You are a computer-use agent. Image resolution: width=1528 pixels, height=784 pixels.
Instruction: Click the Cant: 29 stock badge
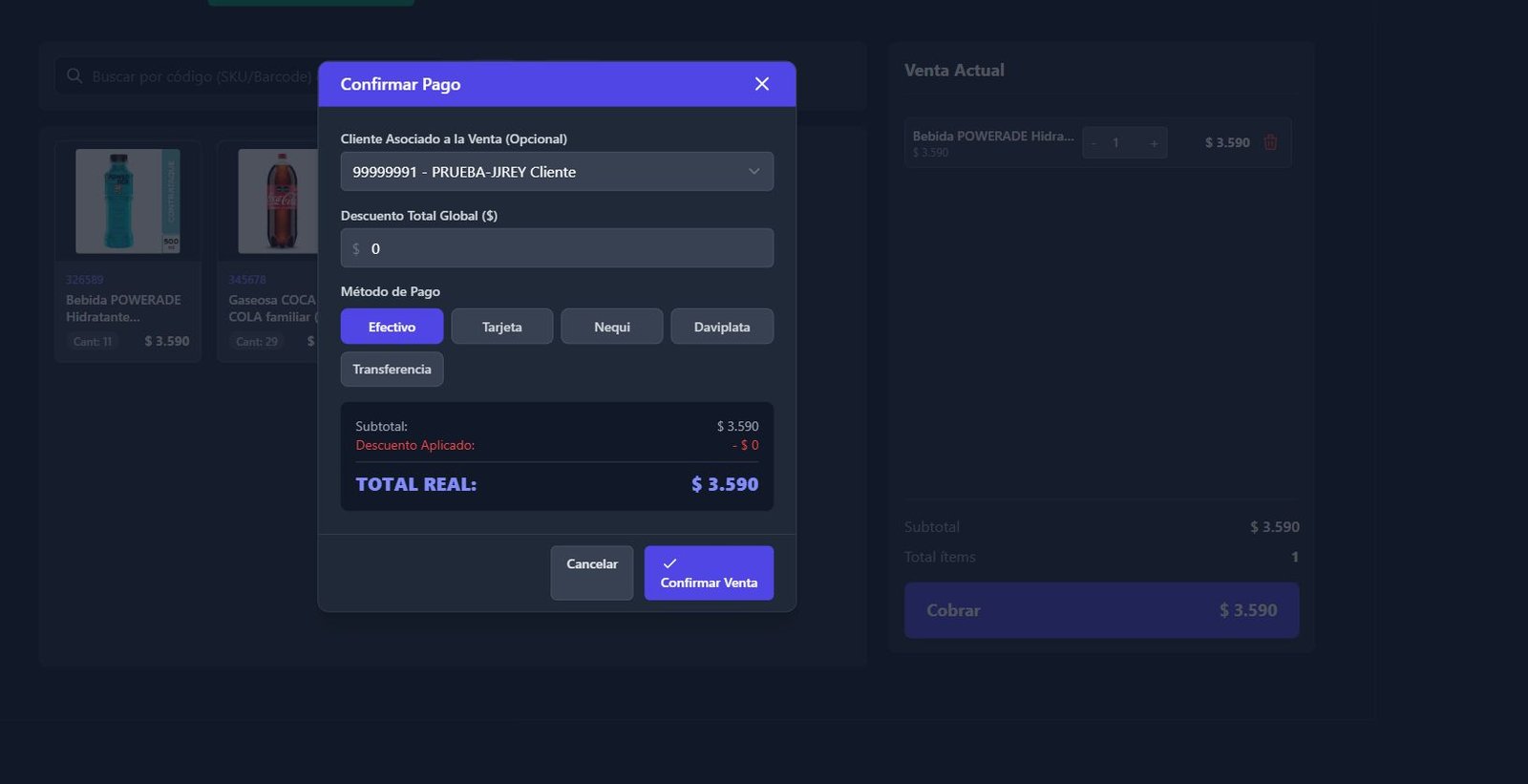click(256, 342)
